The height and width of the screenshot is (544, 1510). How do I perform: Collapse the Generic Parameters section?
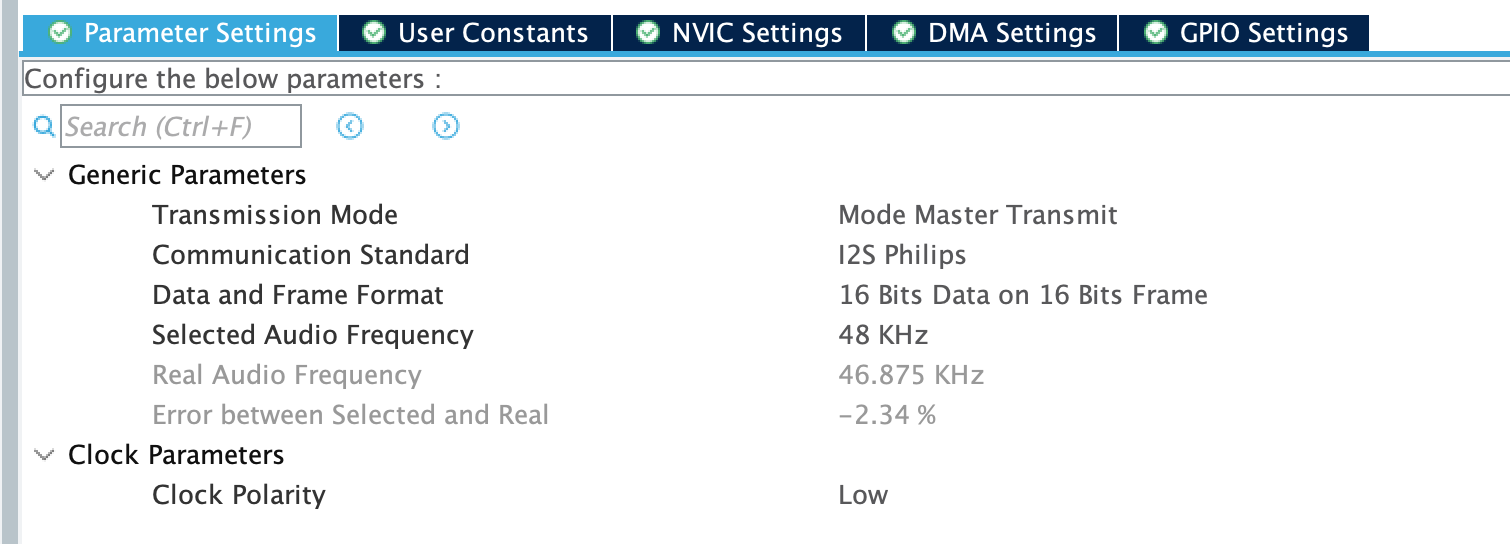(44, 175)
